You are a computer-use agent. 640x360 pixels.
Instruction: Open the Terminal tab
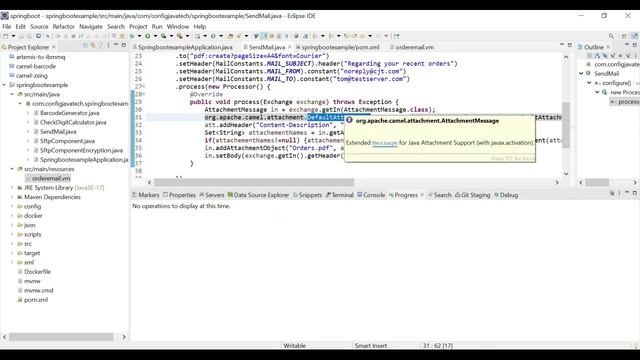coord(340,195)
